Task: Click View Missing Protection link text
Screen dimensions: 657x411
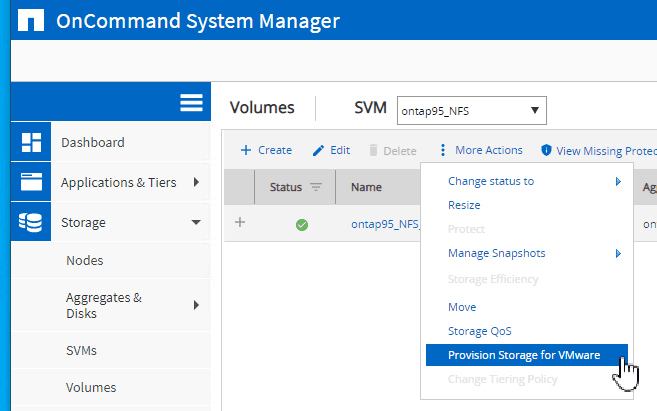Action: coord(606,150)
